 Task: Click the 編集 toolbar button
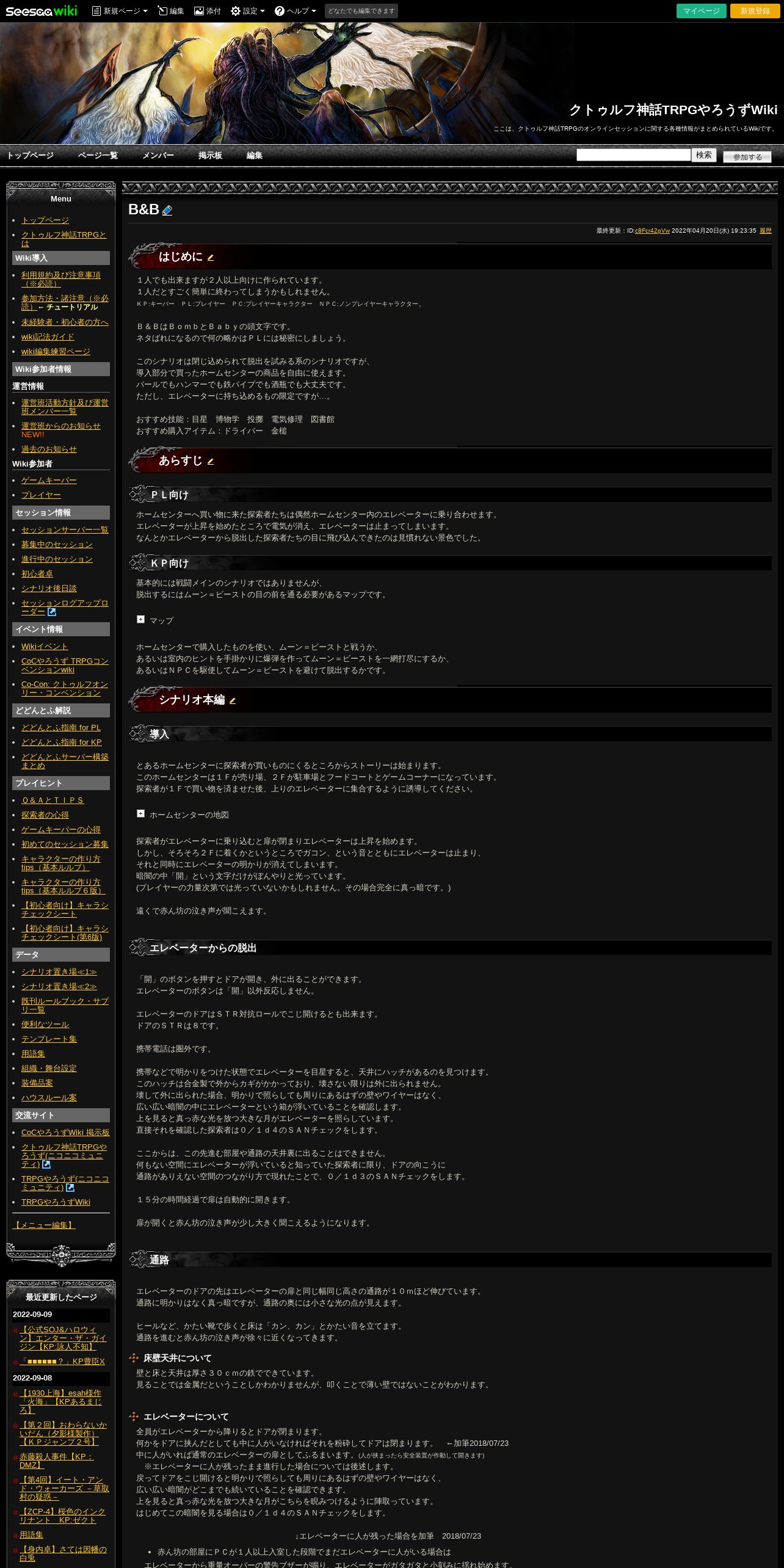pyautogui.click(x=170, y=11)
